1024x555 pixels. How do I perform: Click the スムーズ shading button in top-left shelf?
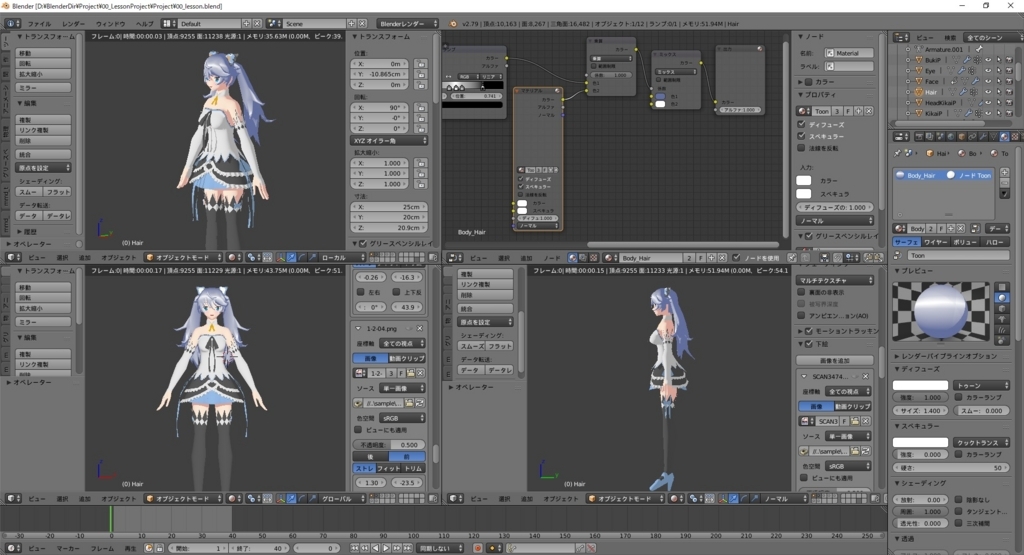[x=29, y=192]
